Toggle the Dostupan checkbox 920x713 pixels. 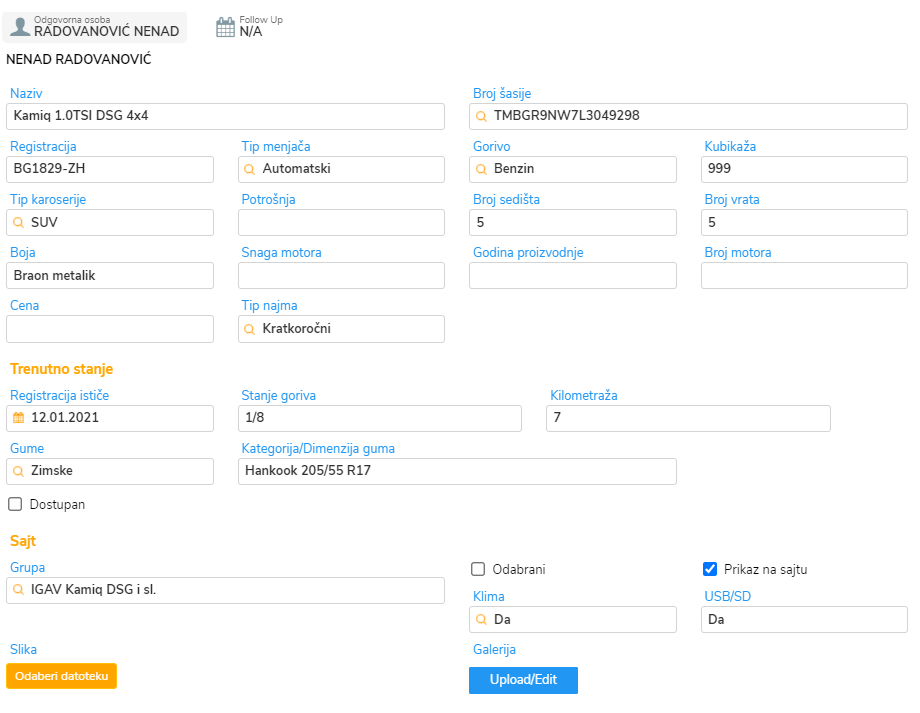click(x=15, y=504)
